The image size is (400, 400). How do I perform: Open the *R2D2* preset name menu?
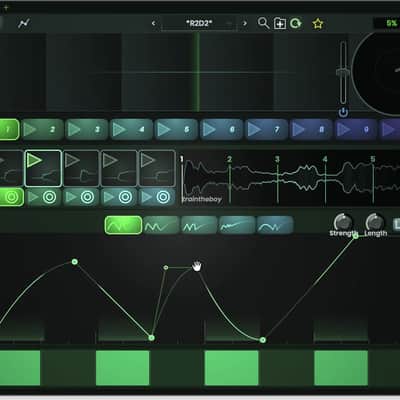point(199,23)
